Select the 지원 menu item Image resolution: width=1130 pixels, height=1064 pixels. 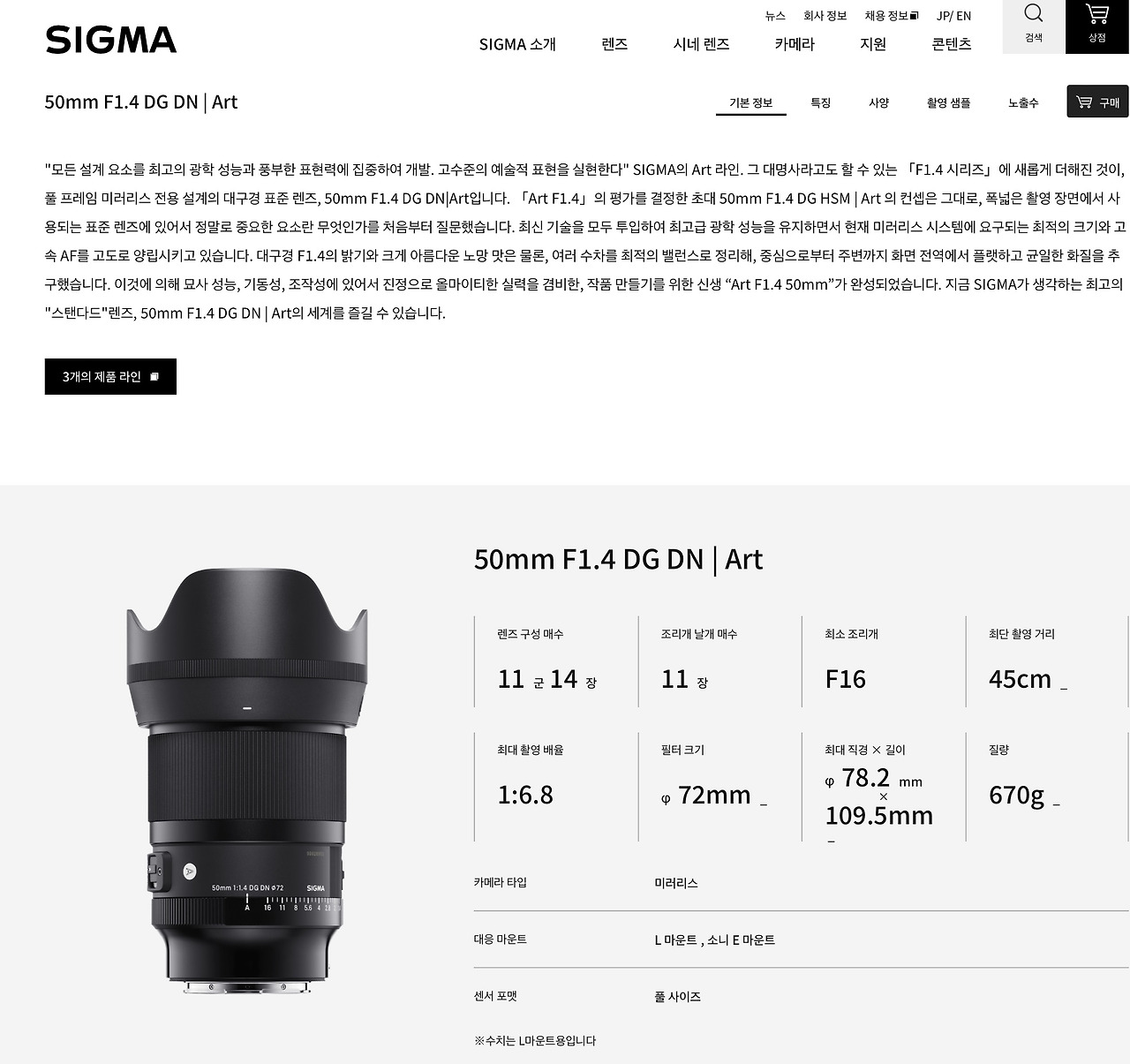(873, 44)
